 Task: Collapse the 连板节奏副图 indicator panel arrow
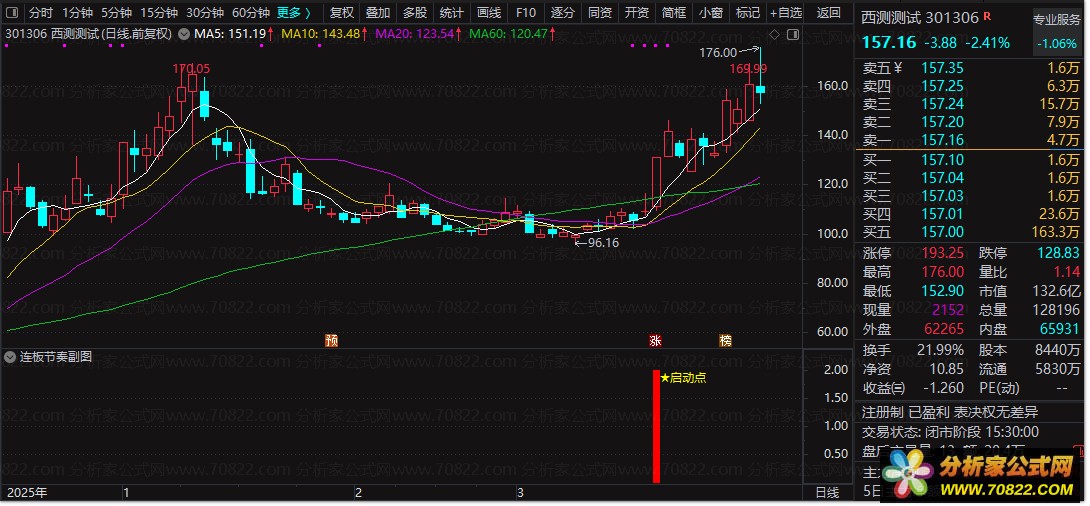[x=10, y=357]
